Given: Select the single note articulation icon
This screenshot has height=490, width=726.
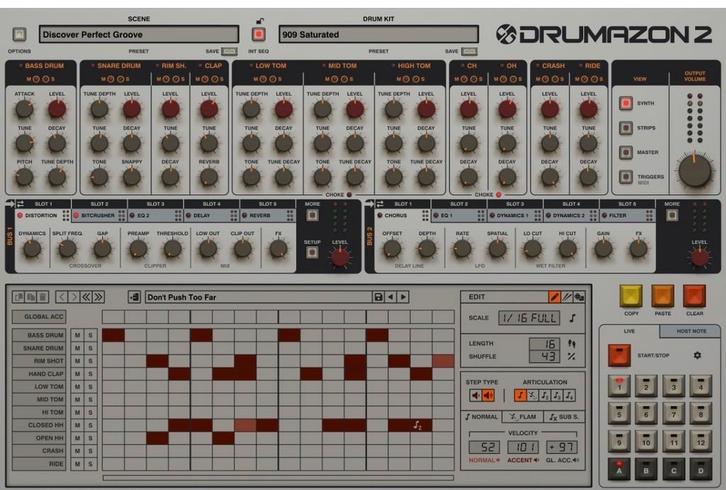Looking at the screenshot, I should 520,395.
